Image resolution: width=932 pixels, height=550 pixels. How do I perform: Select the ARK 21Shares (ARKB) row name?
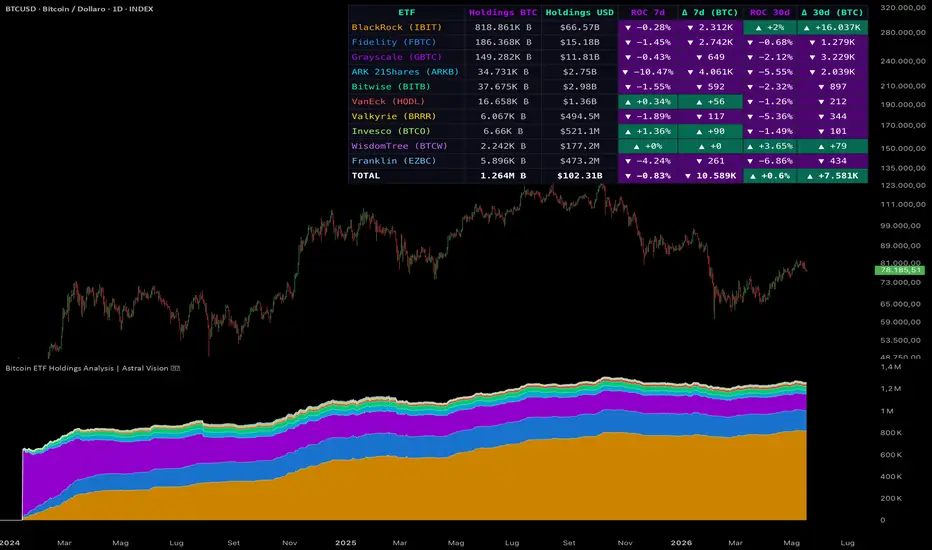405,72
